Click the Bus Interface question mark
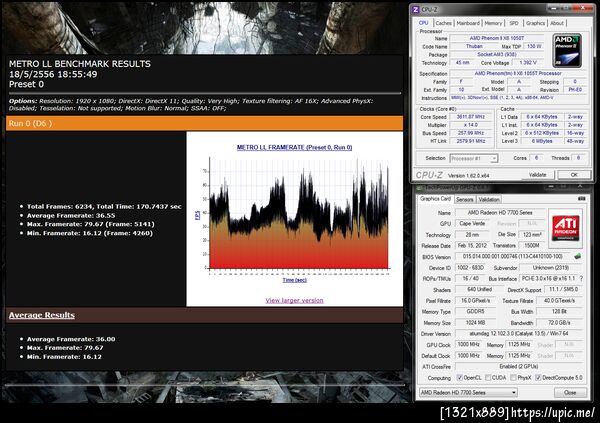Viewport: 600px width, 423px height. 582,279
